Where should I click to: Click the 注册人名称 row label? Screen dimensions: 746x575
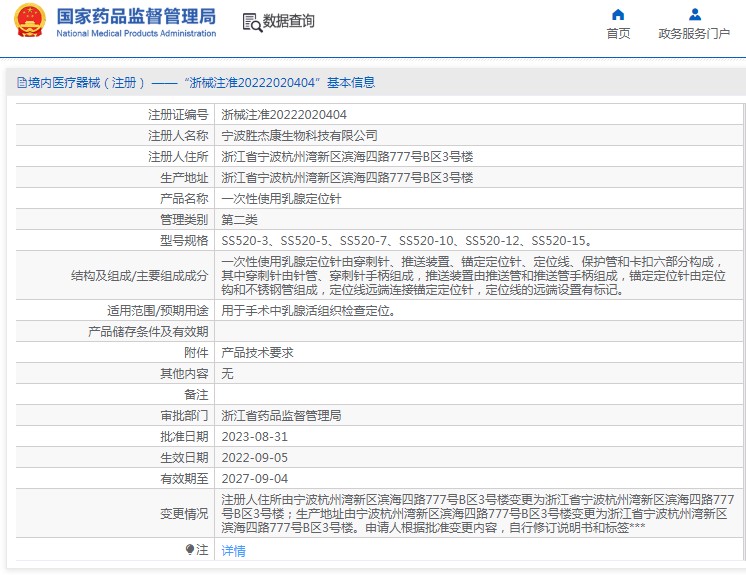(178, 136)
